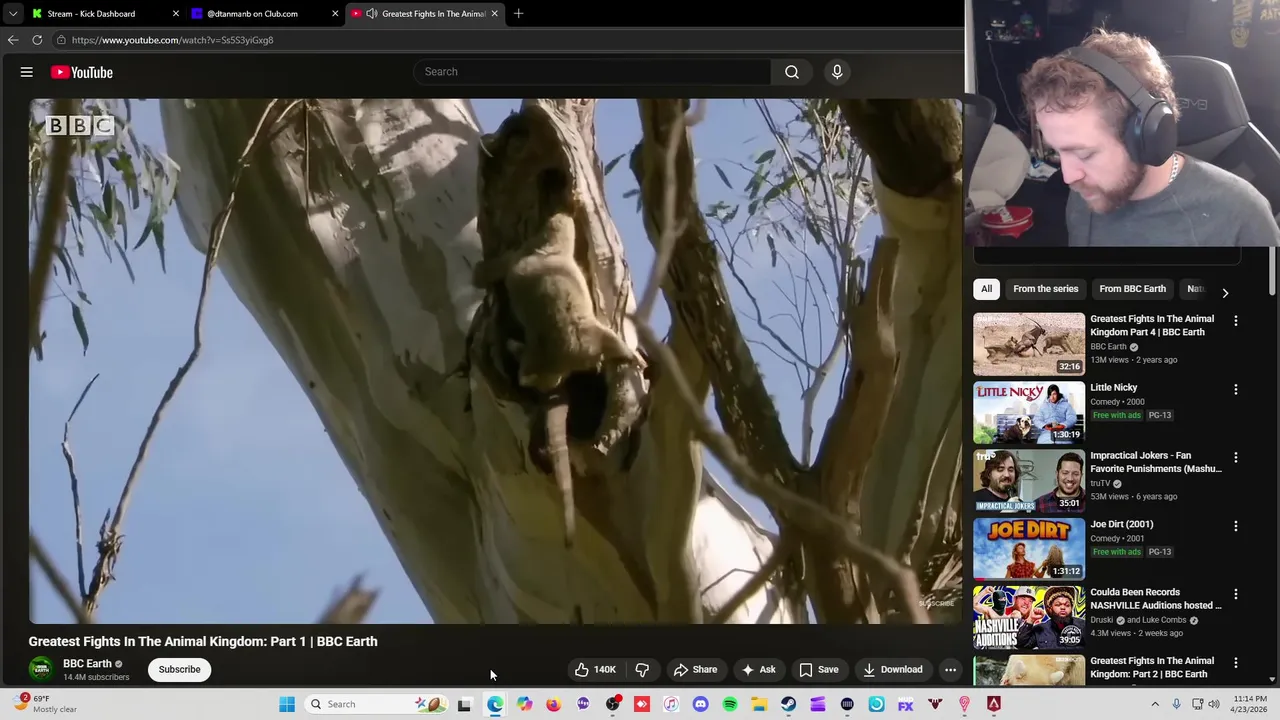The width and height of the screenshot is (1280, 720).
Task: Open options for Animal Kingdom Part 2
Action: tap(1235, 662)
